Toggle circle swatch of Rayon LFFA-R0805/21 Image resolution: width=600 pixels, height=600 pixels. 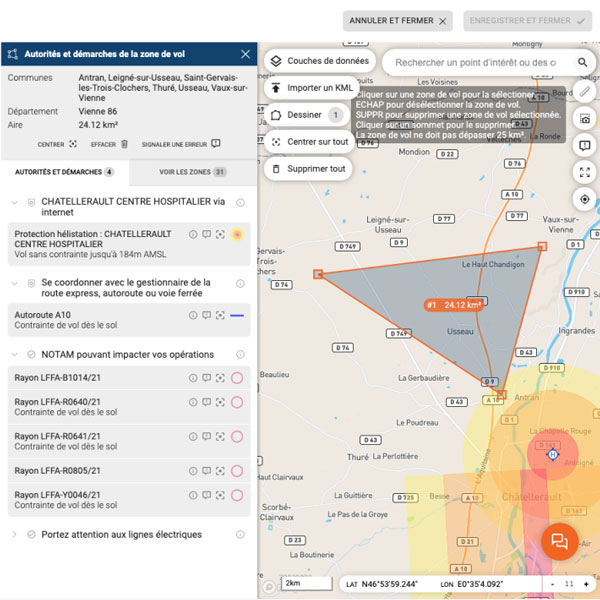(237, 471)
